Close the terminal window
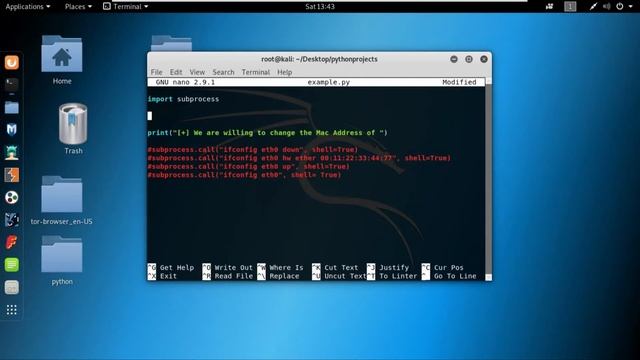This screenshot has width=640, height=360. point(484,59)
